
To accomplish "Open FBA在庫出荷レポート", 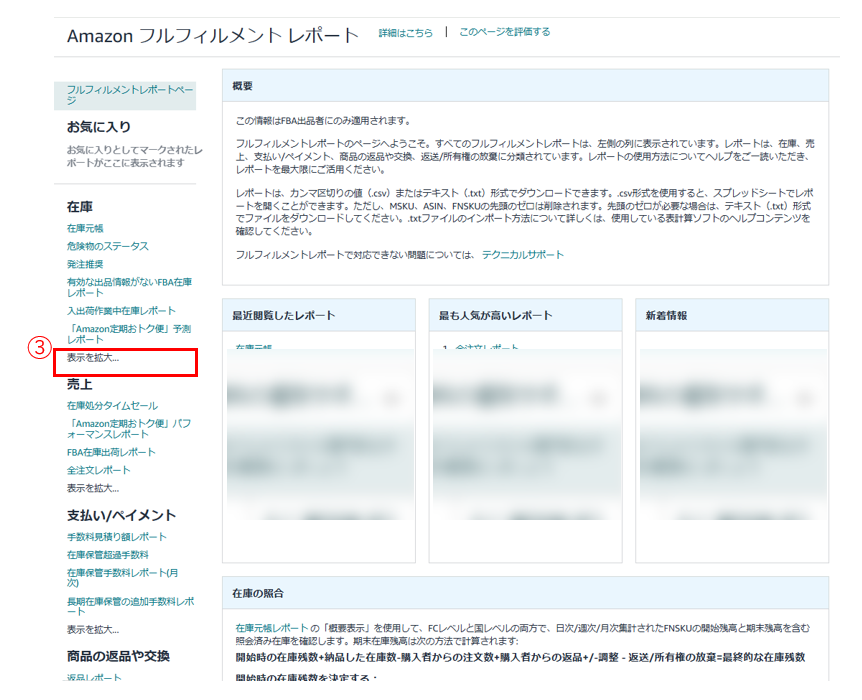I will click(x=111, y=452).
